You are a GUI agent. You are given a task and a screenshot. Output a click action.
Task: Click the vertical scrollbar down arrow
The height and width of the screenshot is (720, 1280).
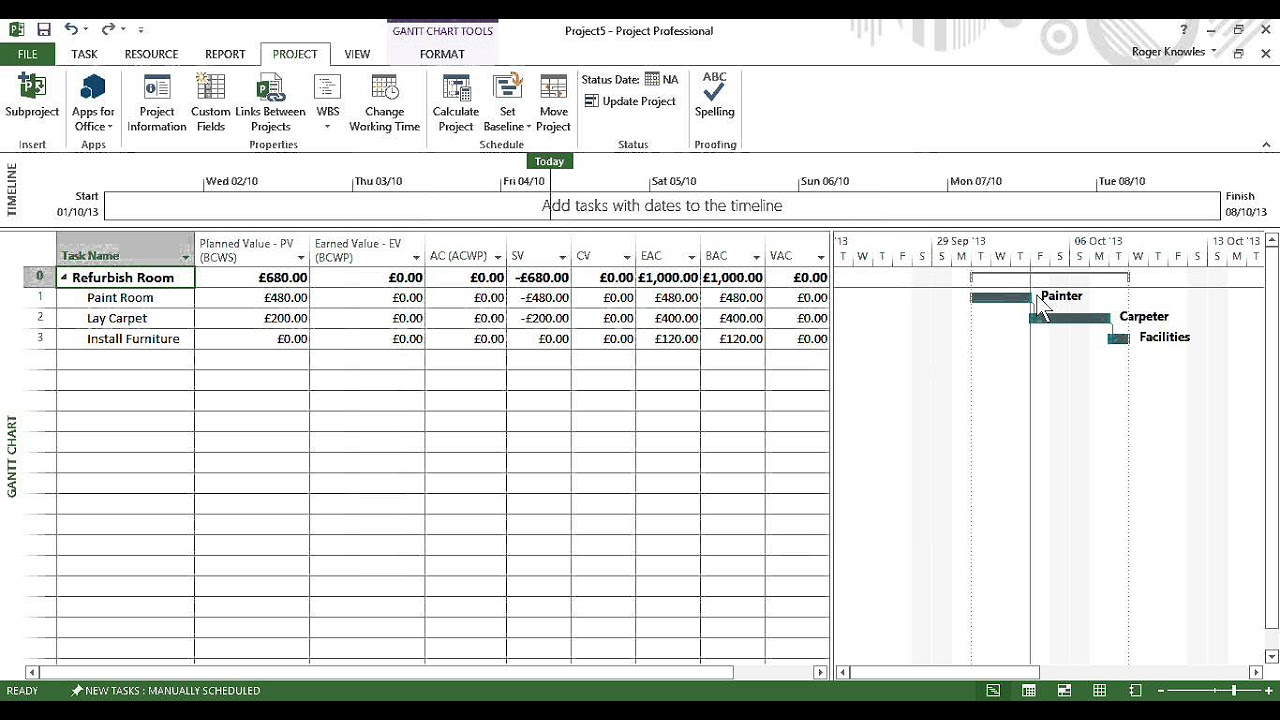pos(1272,657)
